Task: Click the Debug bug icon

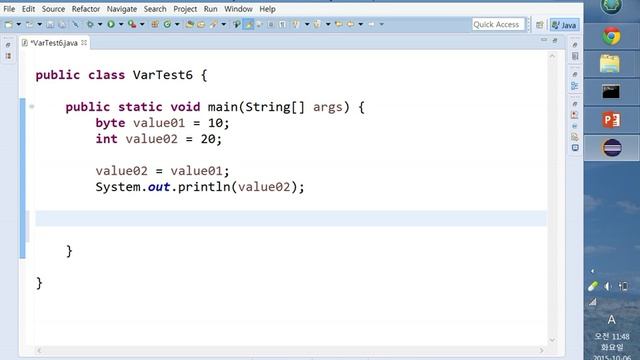Action: point(90,24)
